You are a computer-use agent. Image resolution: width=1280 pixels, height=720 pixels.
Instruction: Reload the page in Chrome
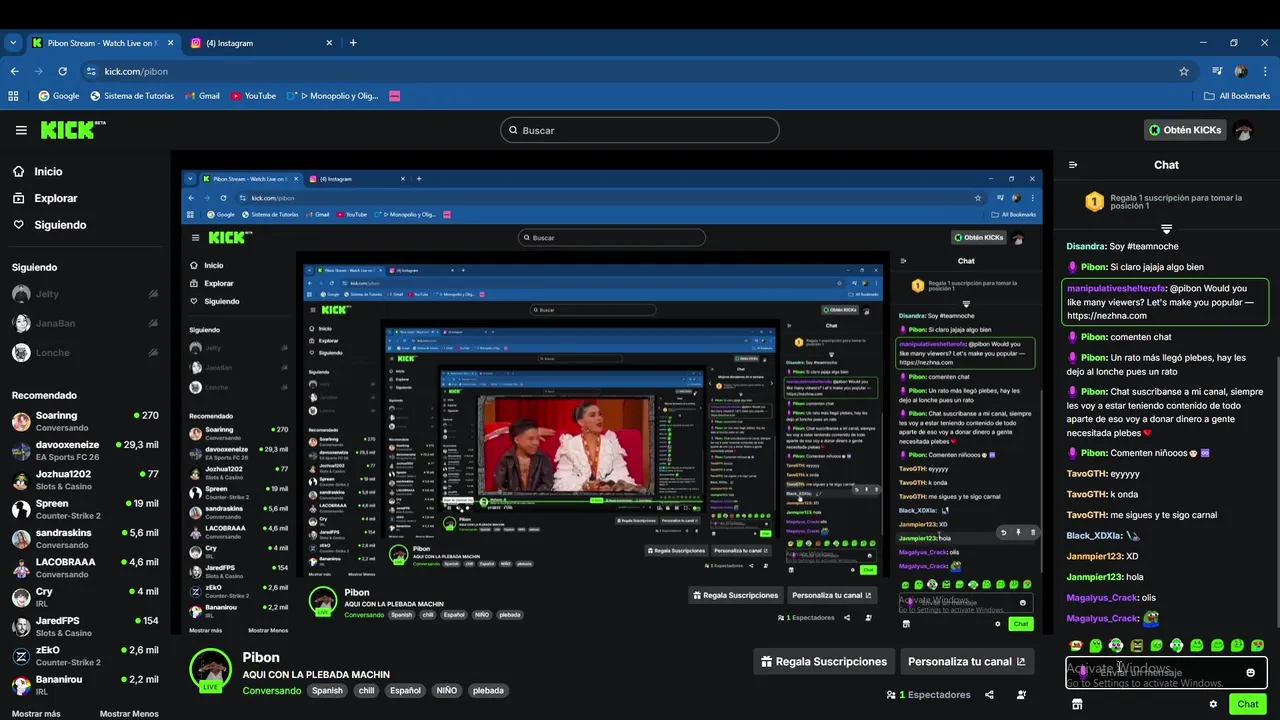point(62,71)
